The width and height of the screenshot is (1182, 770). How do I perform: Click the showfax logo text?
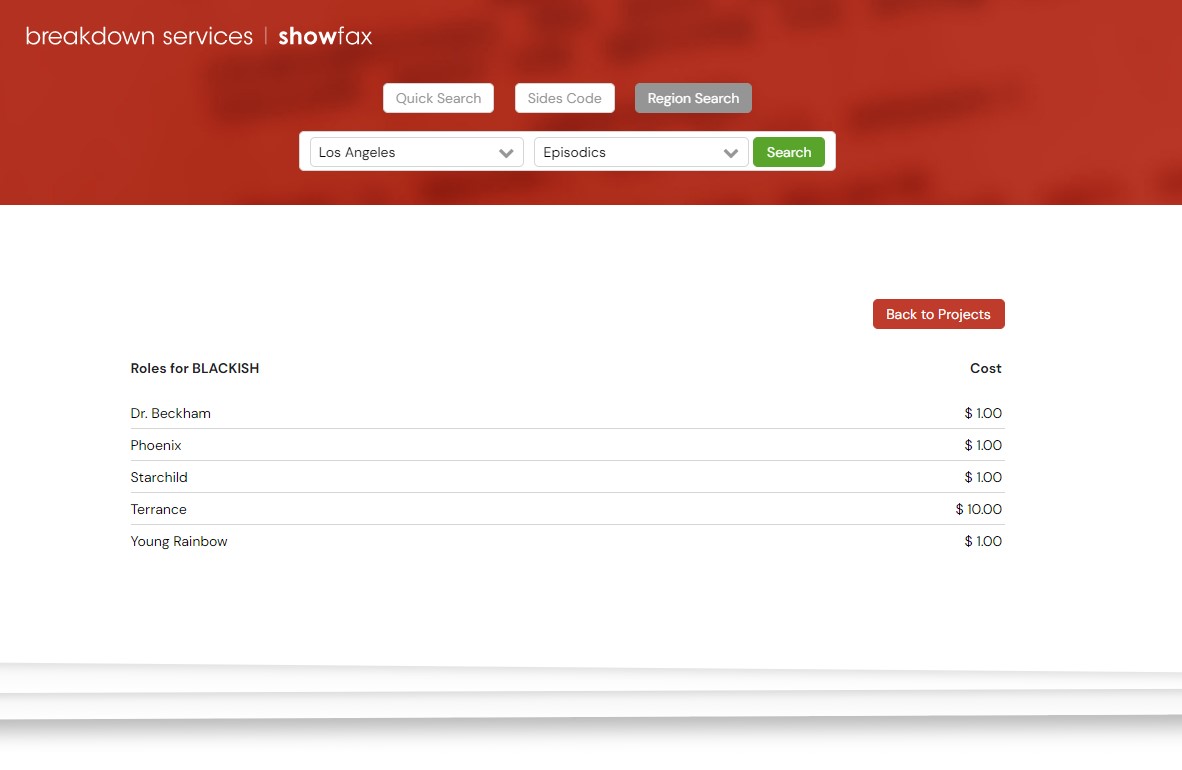pos(325,36)
